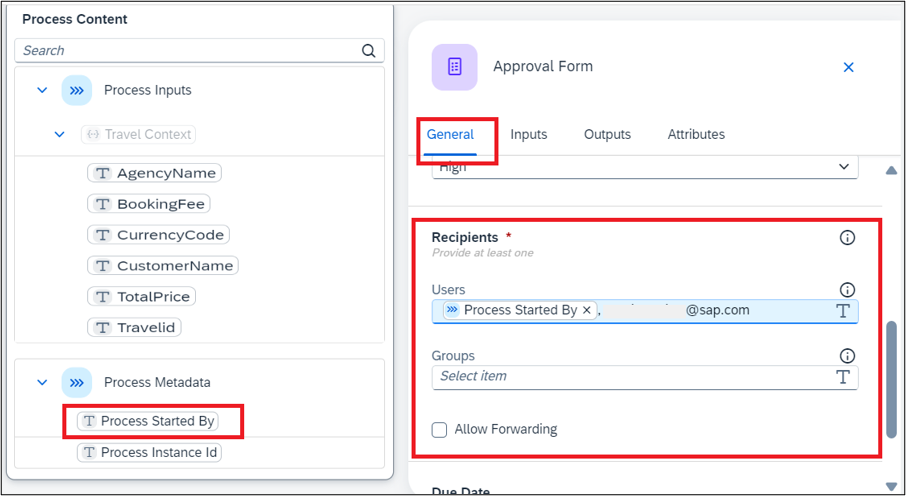The image size is (906, 496).
Task: Close the Approval Form panel
Action: tap(848, 68)
